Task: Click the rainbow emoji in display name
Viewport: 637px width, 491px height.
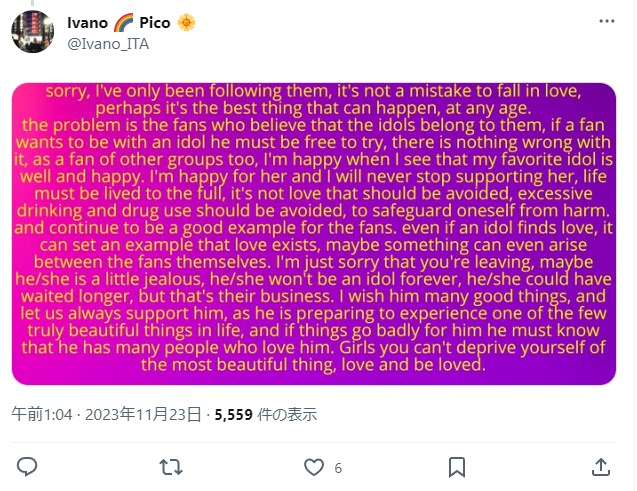Action: pos(120,22)
